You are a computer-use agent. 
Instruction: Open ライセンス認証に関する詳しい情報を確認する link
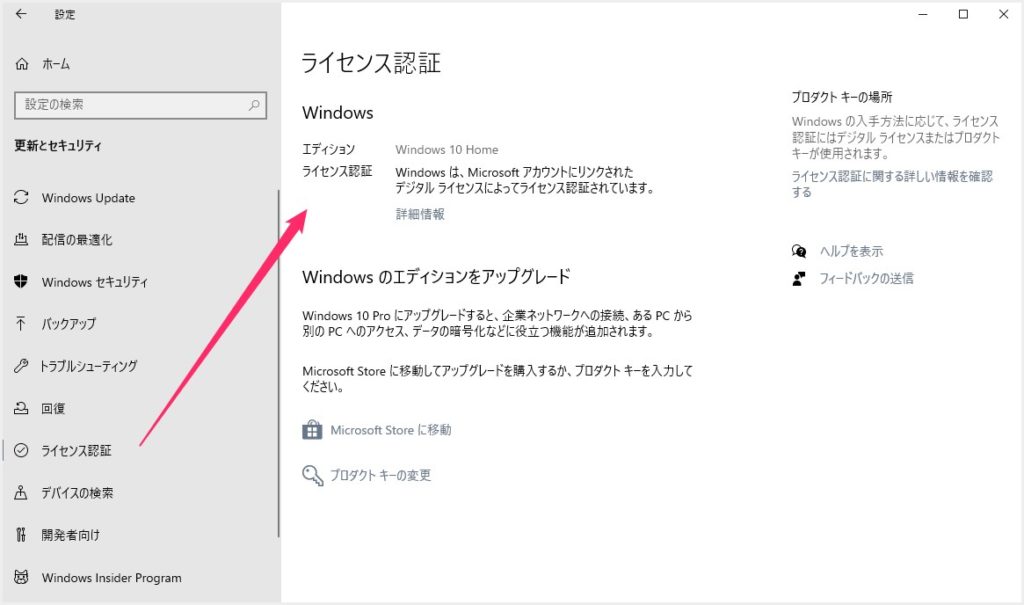click(x=892, y=184)
